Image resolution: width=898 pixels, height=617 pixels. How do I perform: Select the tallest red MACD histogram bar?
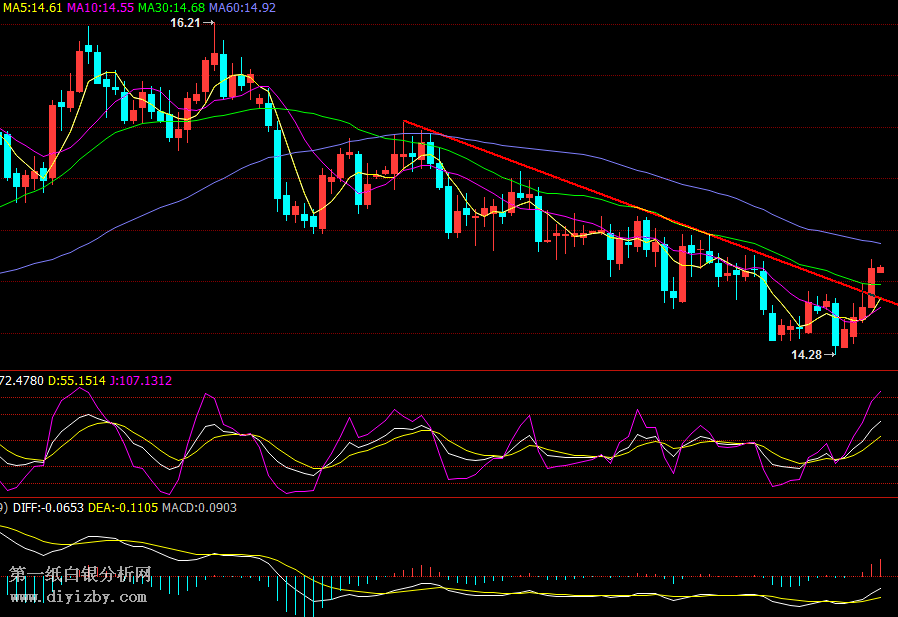pyautogui.click(x=881, y=567)
